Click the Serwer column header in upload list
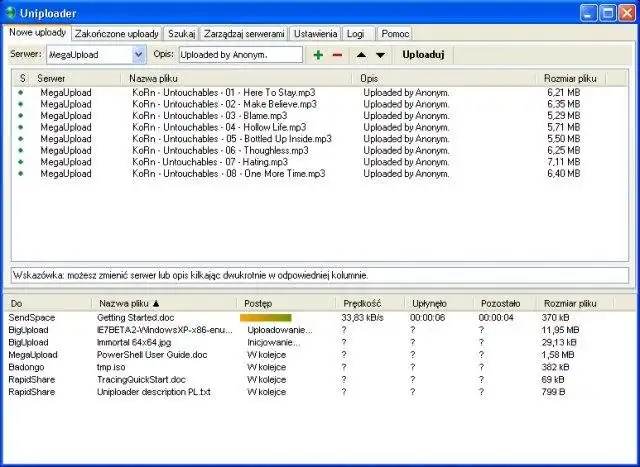 (76, 78)
